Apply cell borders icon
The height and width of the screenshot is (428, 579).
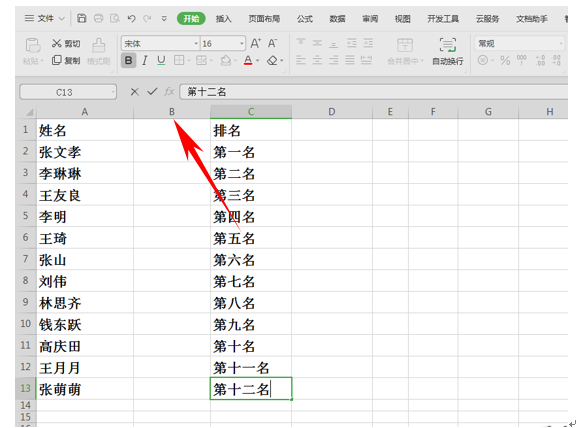[x=179, y=60]
